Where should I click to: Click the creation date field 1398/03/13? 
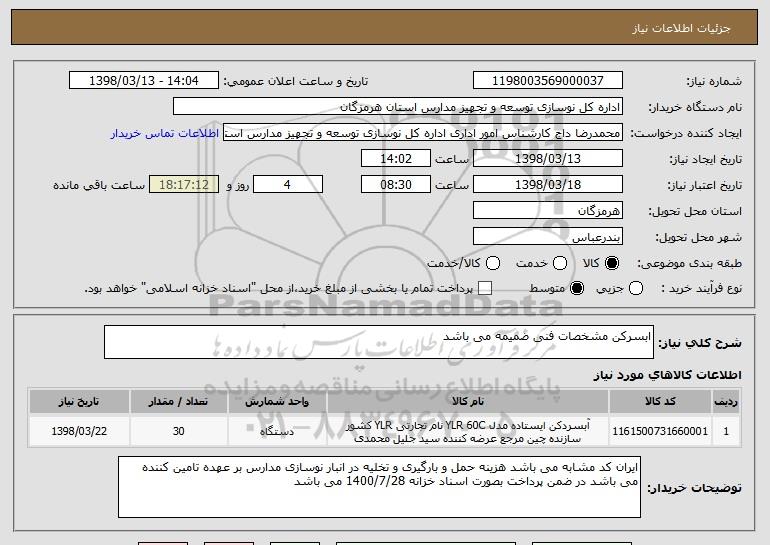(548, 159)
